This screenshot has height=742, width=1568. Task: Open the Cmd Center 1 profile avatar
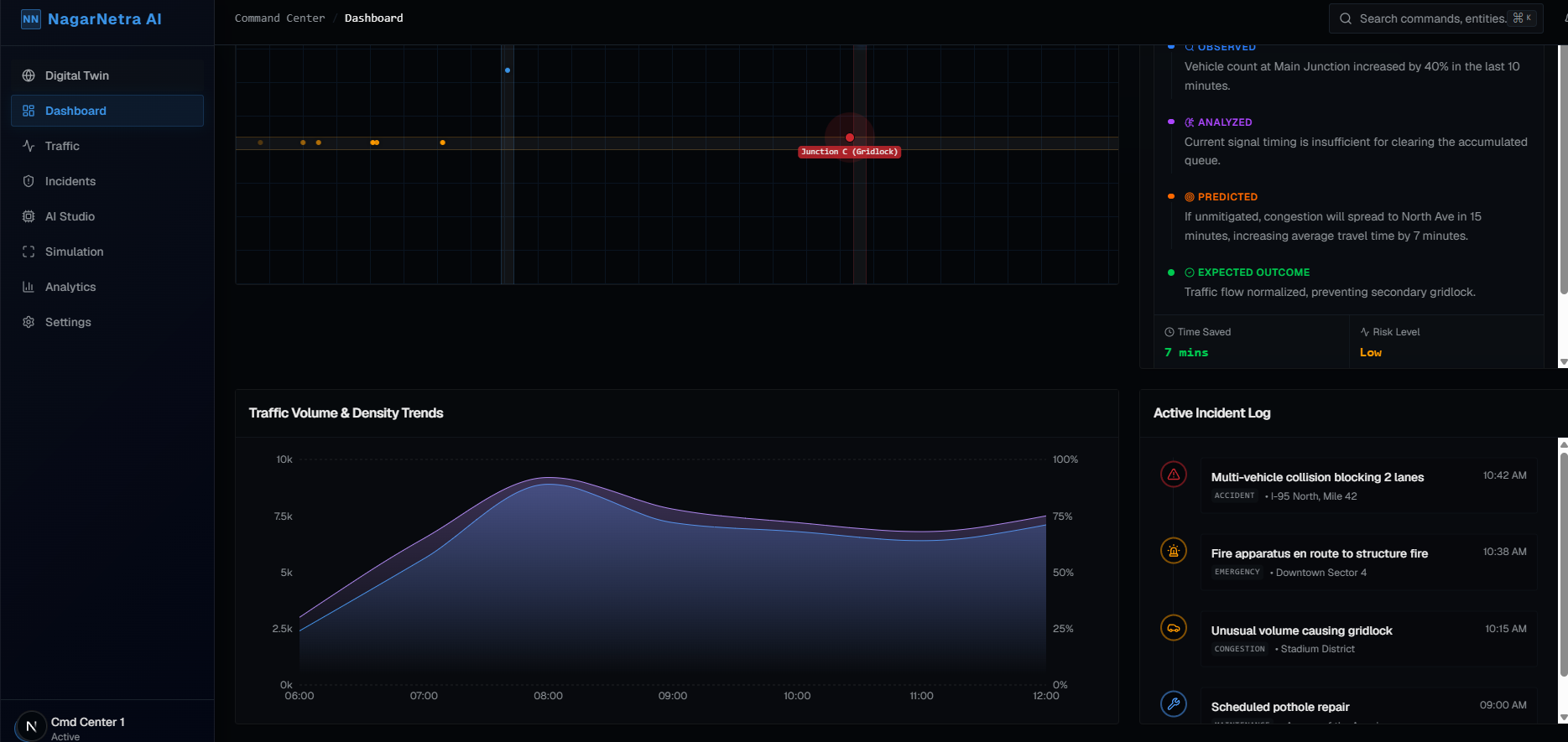tap(31, 727)
